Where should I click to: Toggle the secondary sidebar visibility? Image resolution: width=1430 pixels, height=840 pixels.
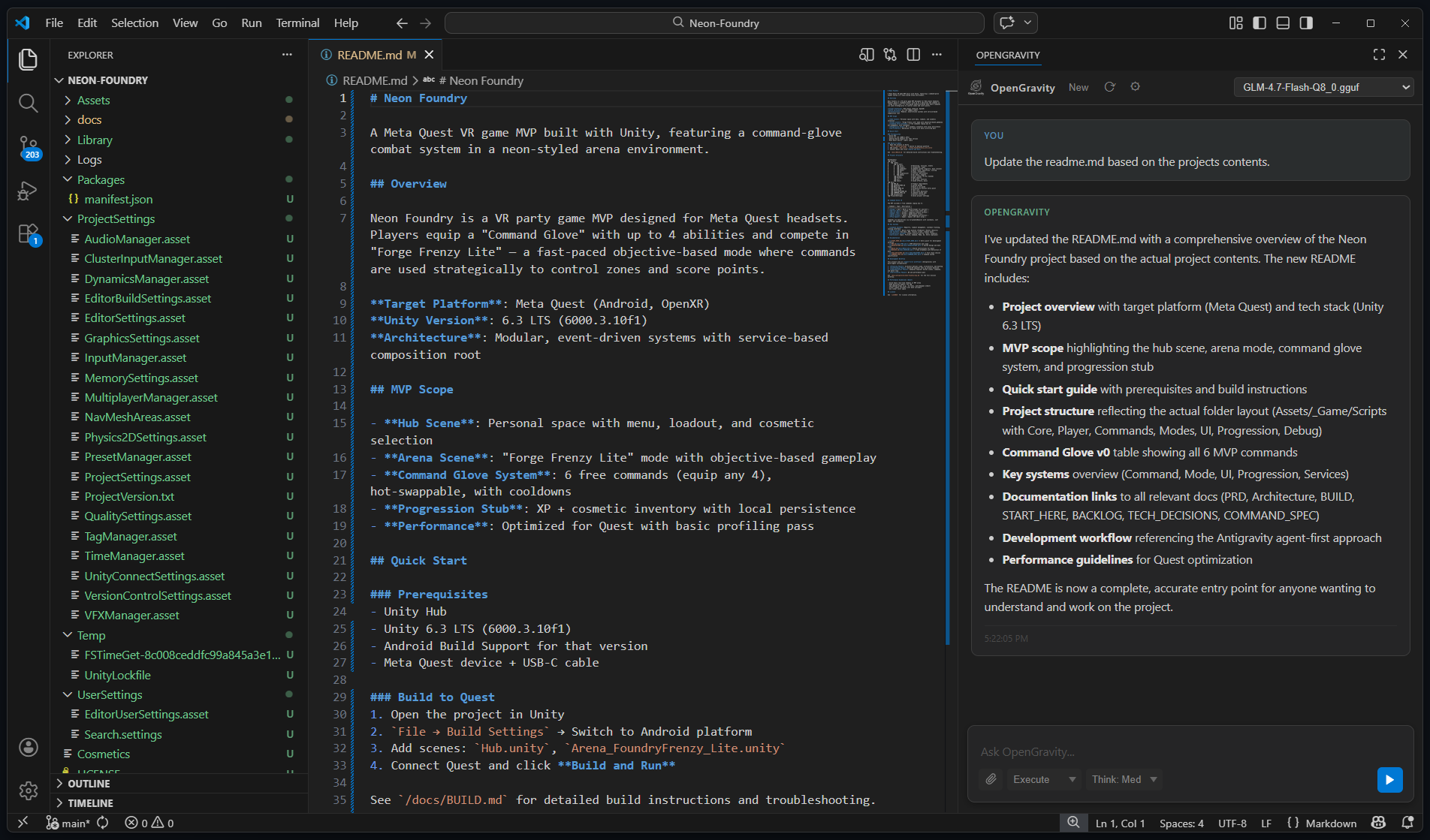1305,23
